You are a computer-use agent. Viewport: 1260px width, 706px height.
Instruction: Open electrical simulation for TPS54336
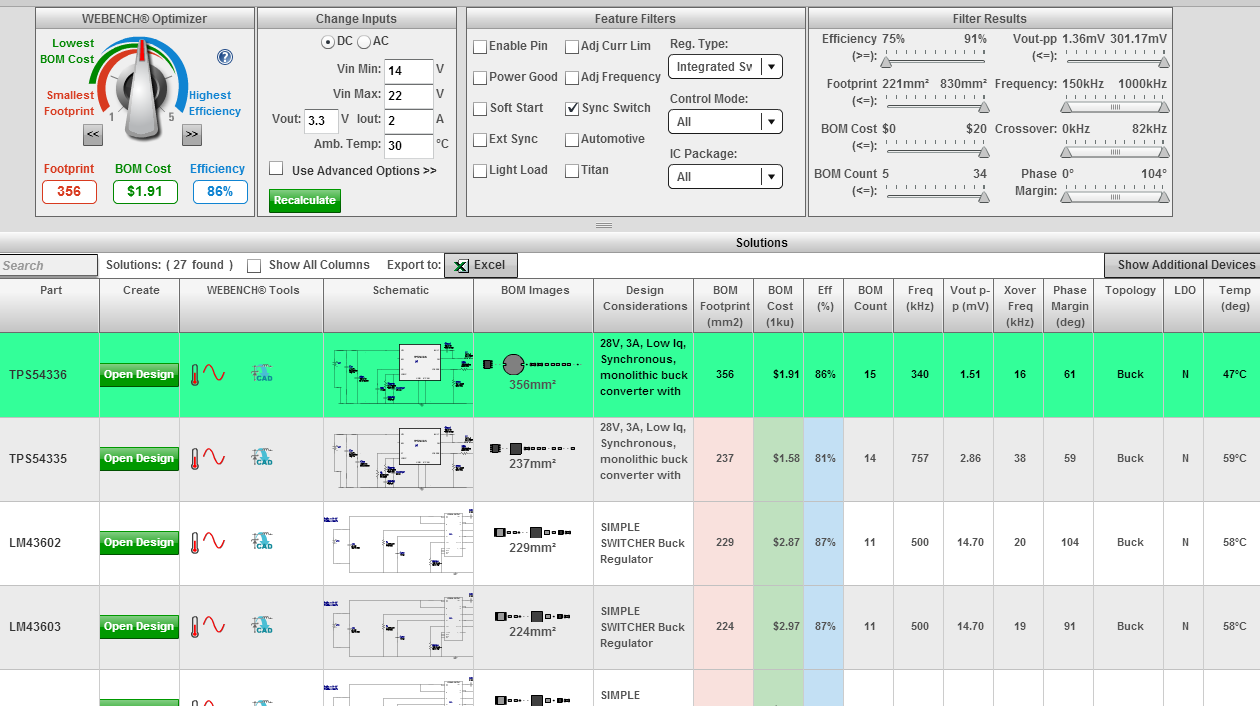(x=215, y=374)
